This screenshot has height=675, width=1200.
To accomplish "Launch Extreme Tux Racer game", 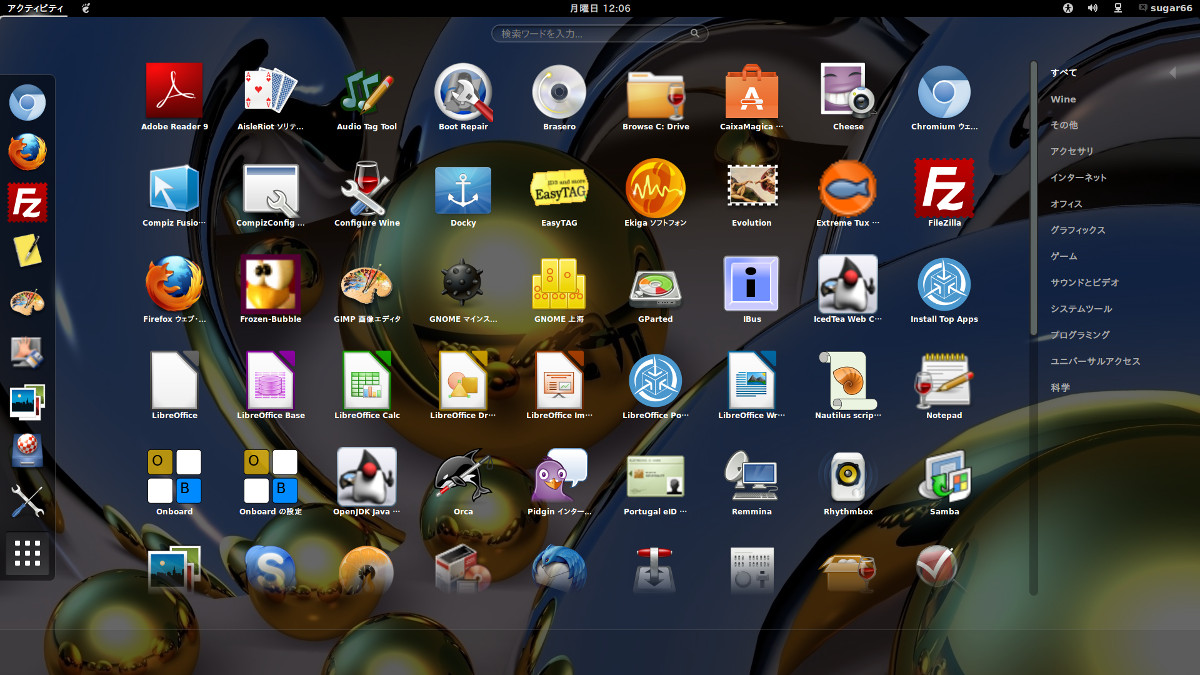I will [x=848, y=187].
